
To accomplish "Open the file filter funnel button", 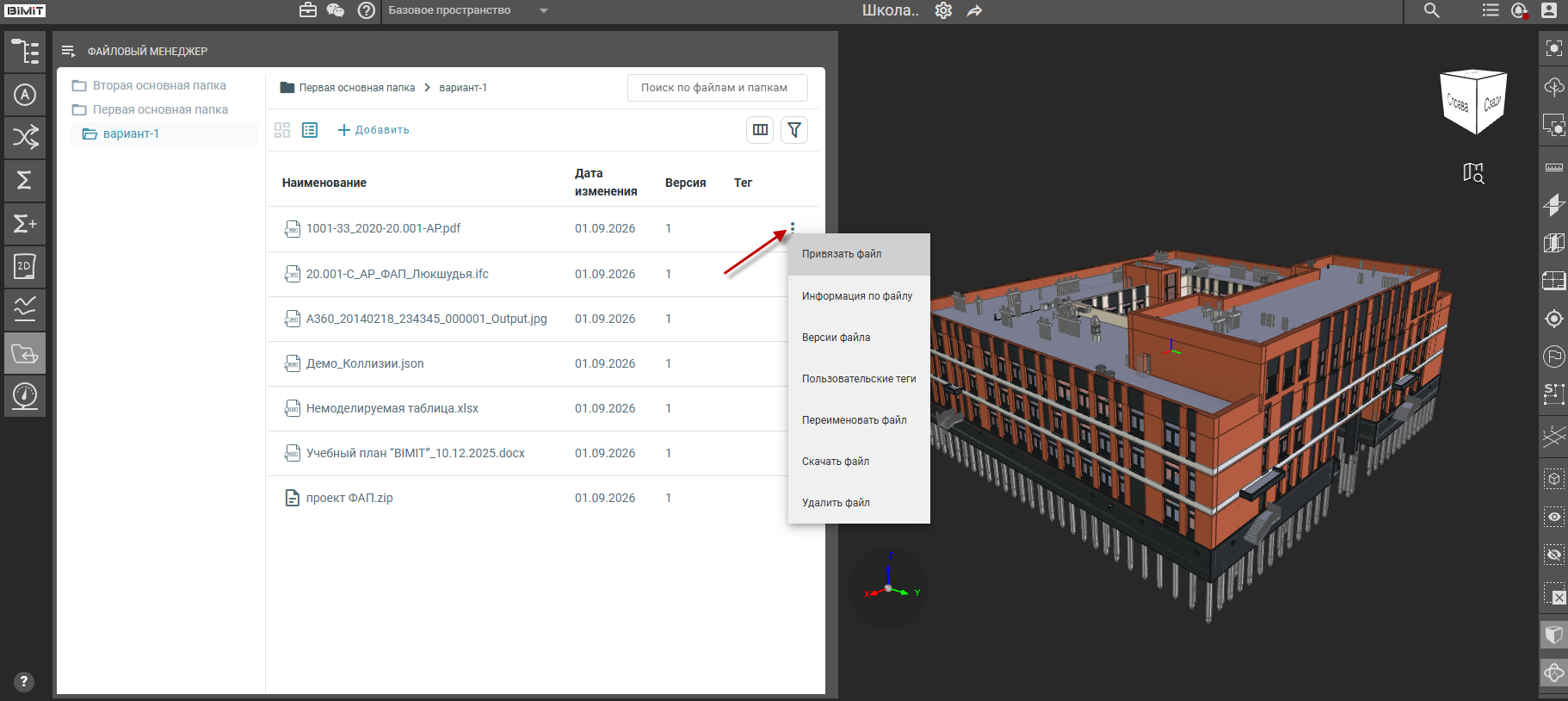I will pos(794,130).
